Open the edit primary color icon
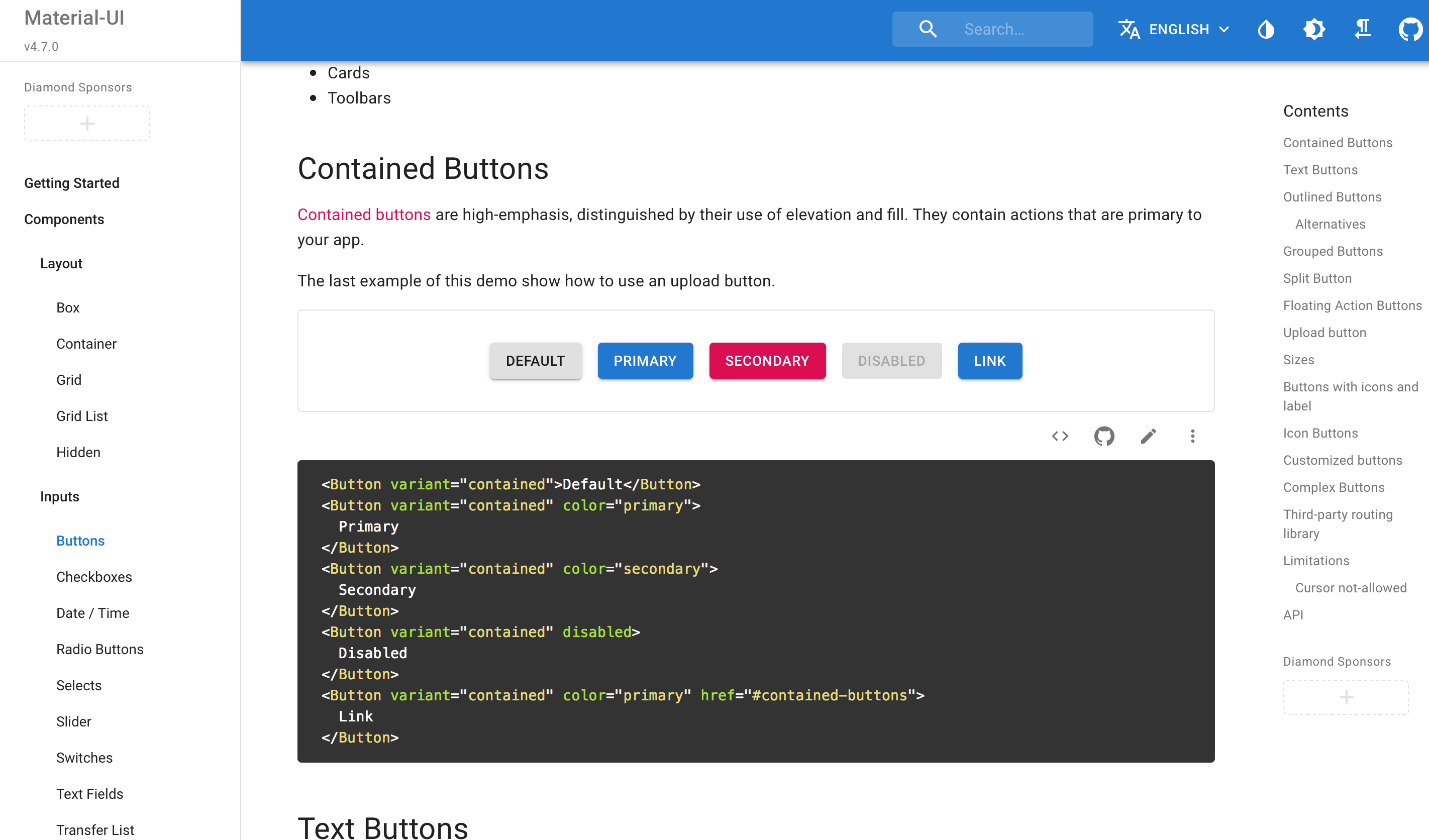1429x840 pixels. tap(1266, 29)
